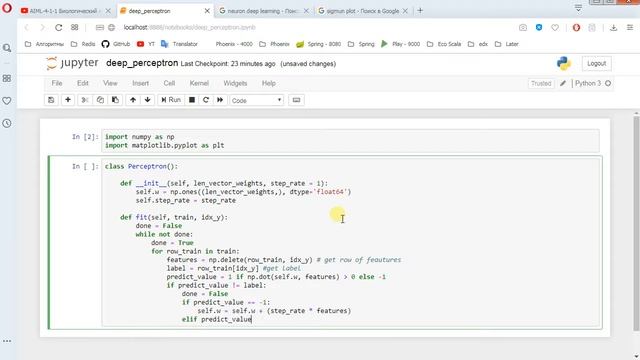Interrupt the kernel with the stop icon
This screenshot has height=360, width=640.
(x=191, y=100)
